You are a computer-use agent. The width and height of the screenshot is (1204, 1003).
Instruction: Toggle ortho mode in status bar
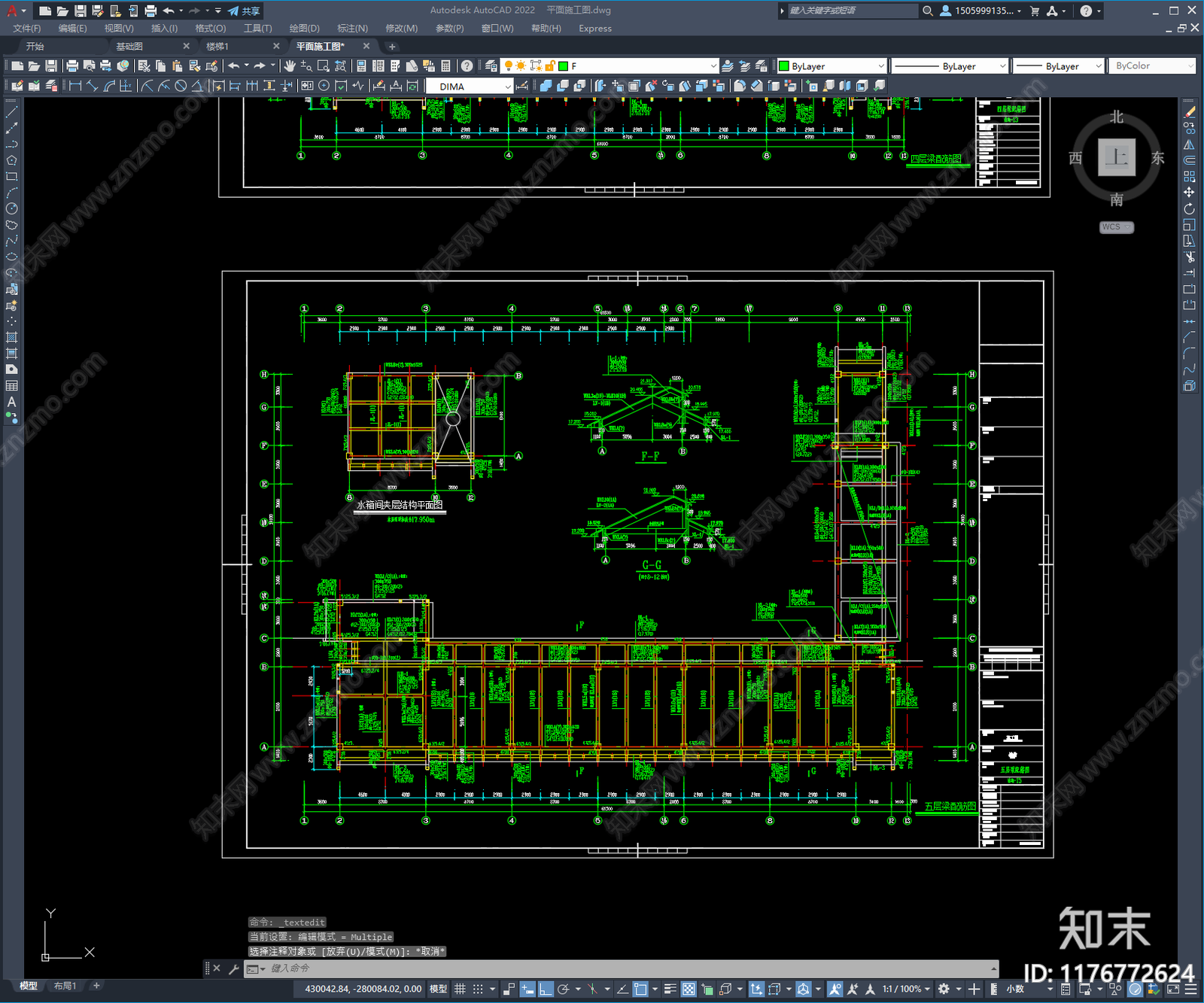click(x=546, y=989)
